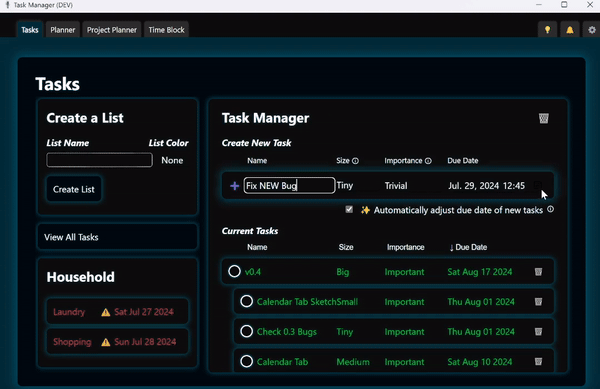
Task: Sort current tasks by Name header
Action: click(x=257, y=247)
